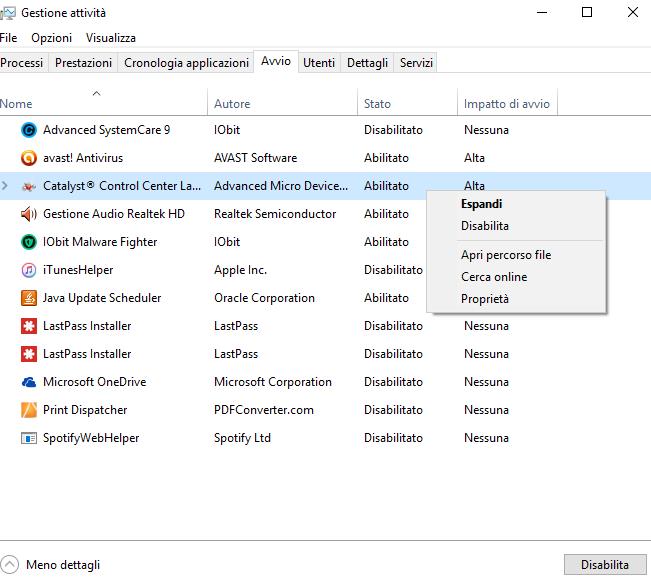Select the avast! Antivirus row name

[x=83, y=158]
